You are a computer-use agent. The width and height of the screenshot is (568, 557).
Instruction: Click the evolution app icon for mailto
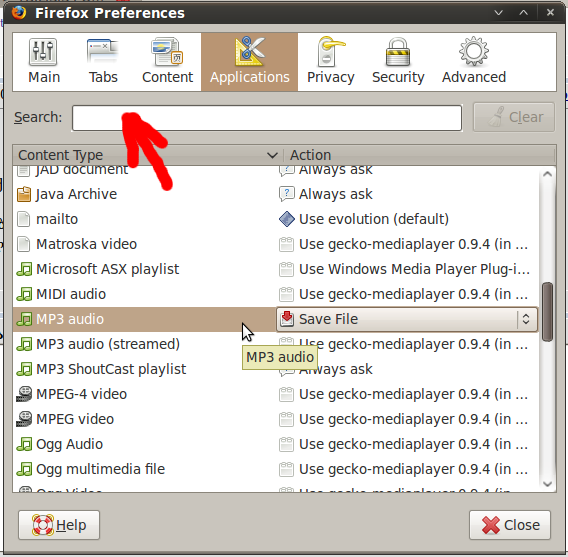tap(287, 219)
